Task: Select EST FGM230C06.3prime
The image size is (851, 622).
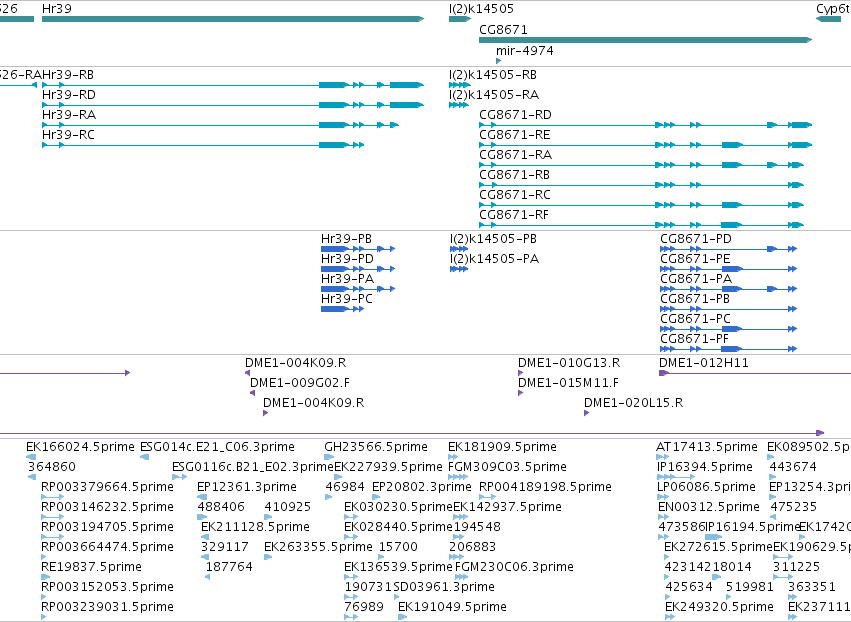Action: (x=514, y=568)
